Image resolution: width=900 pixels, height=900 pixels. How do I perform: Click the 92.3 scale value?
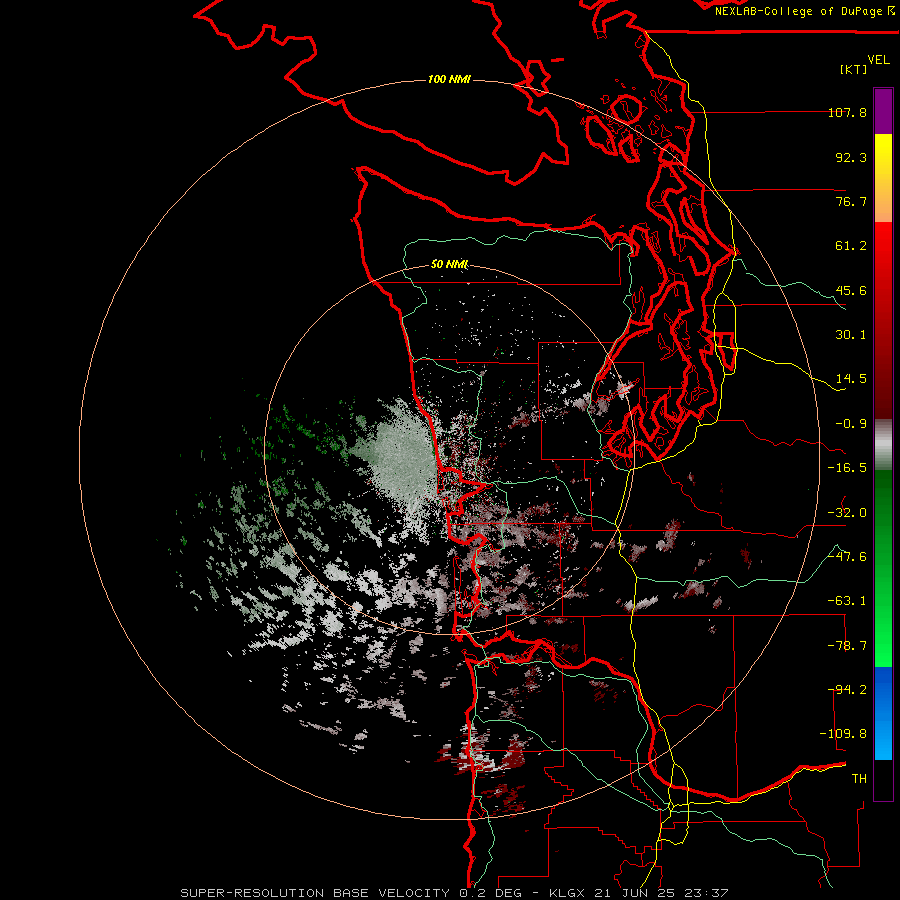pyautogui.click(x=851, y=157)
